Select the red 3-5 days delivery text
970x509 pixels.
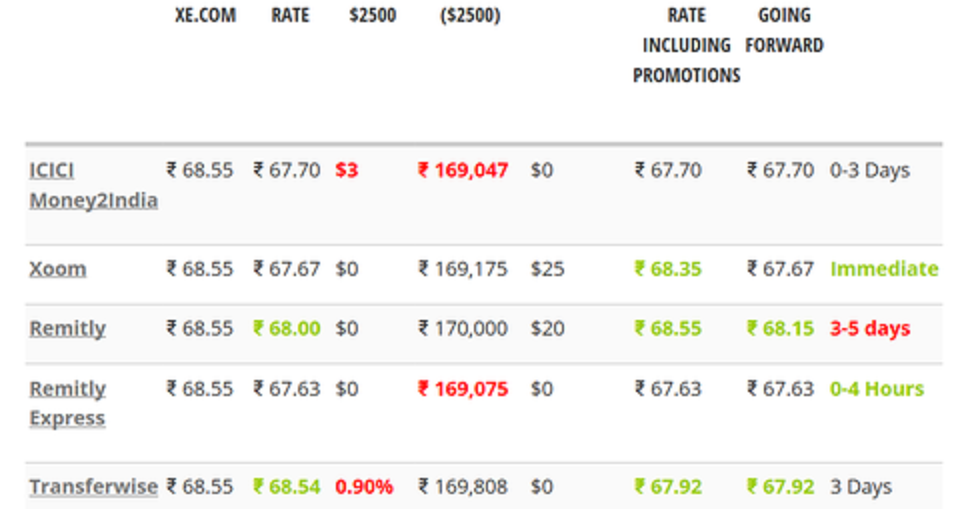click(x=870, y=328)
